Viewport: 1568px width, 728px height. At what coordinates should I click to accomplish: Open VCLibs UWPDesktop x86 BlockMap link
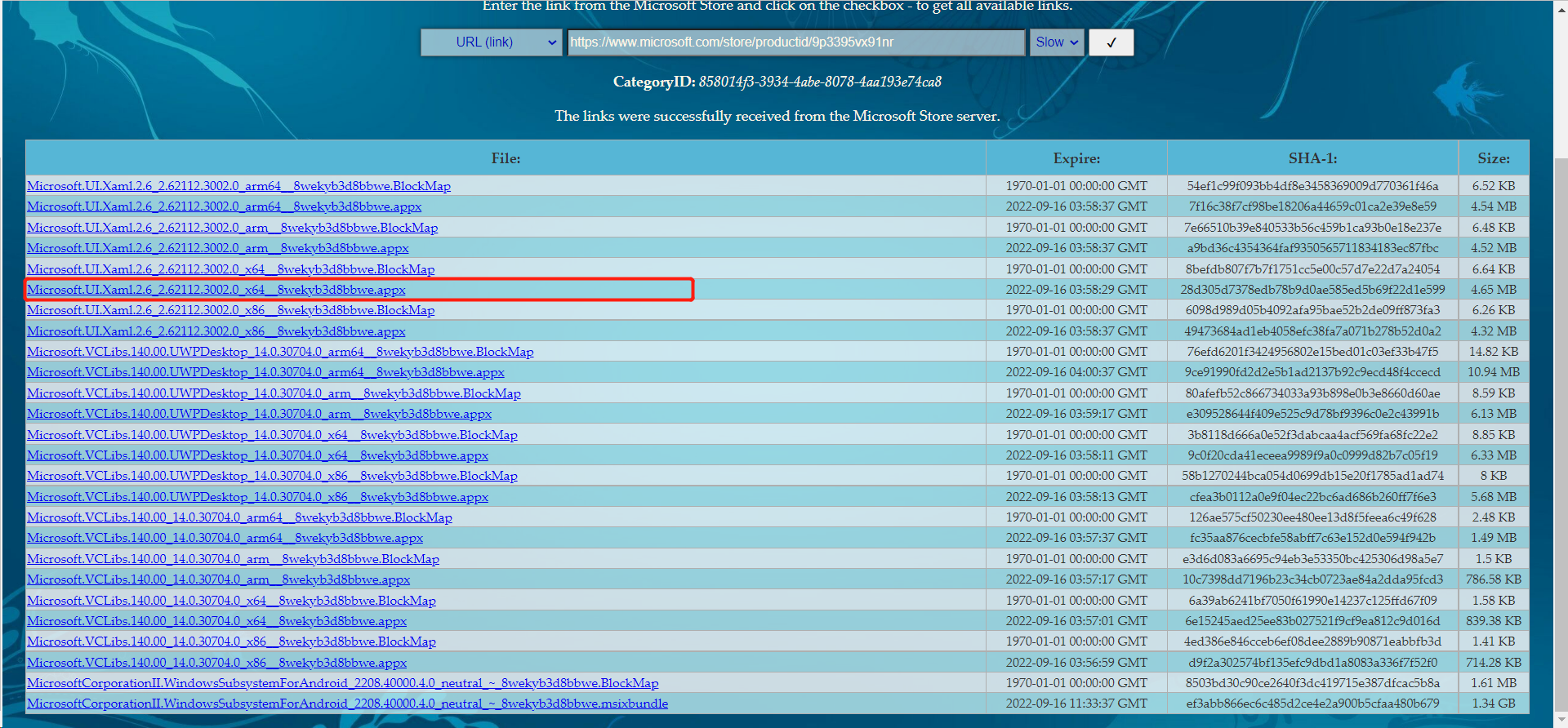[272, 476]
